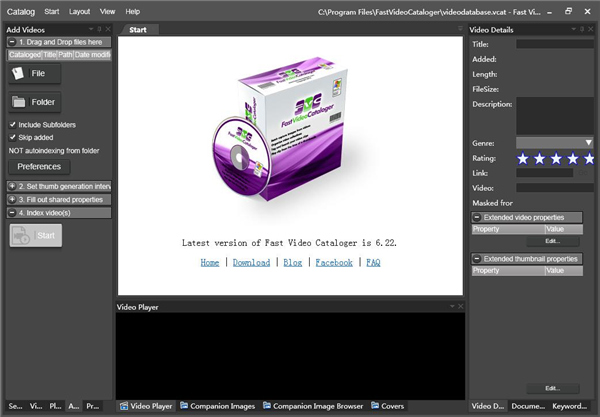Pin the Video Details panel
The width and height of the screenshot is (600, 417).
click(x=582, y=29)
